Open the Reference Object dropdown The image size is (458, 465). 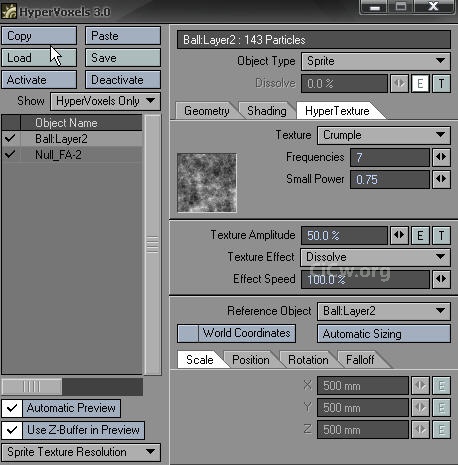pos(384,311)
